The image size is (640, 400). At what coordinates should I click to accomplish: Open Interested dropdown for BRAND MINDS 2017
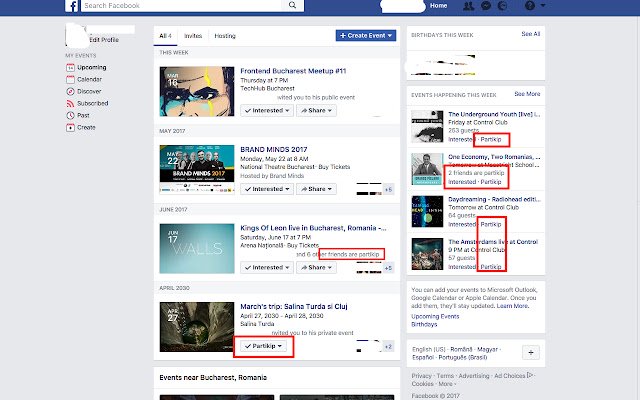point(267,189)
